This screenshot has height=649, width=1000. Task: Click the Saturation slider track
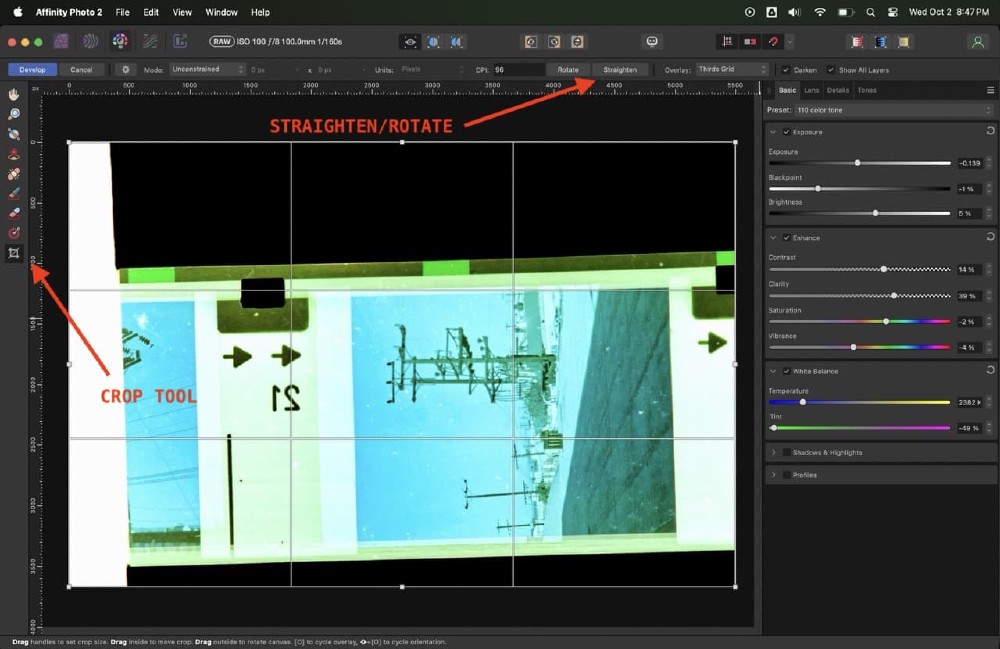[x=859, y=321]
